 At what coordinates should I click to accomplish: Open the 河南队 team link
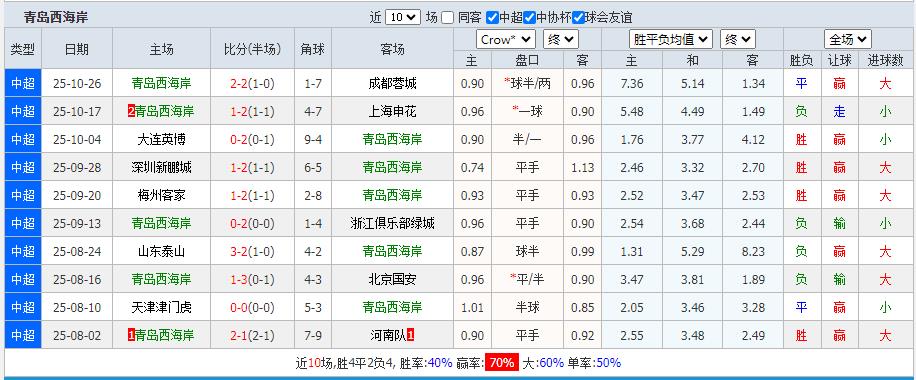click(387, 336)
